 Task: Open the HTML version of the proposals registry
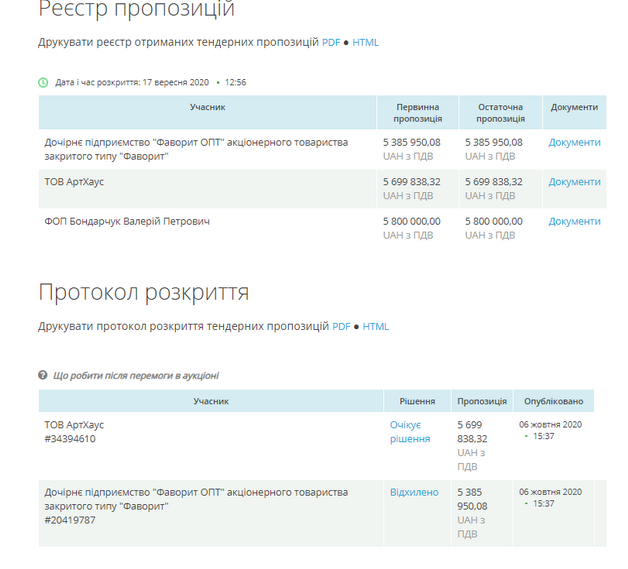click(x=365, y=43)
